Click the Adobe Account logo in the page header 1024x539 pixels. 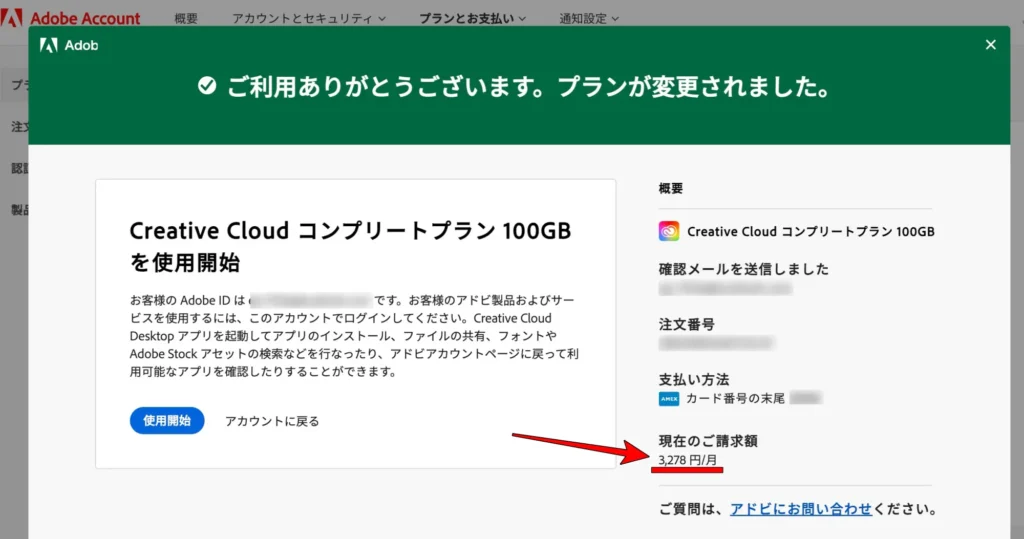(x=70, y=18)
